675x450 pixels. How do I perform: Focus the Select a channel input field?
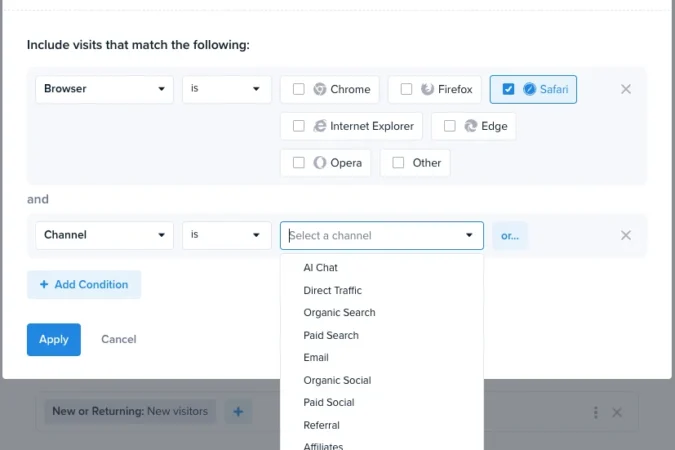382,236
